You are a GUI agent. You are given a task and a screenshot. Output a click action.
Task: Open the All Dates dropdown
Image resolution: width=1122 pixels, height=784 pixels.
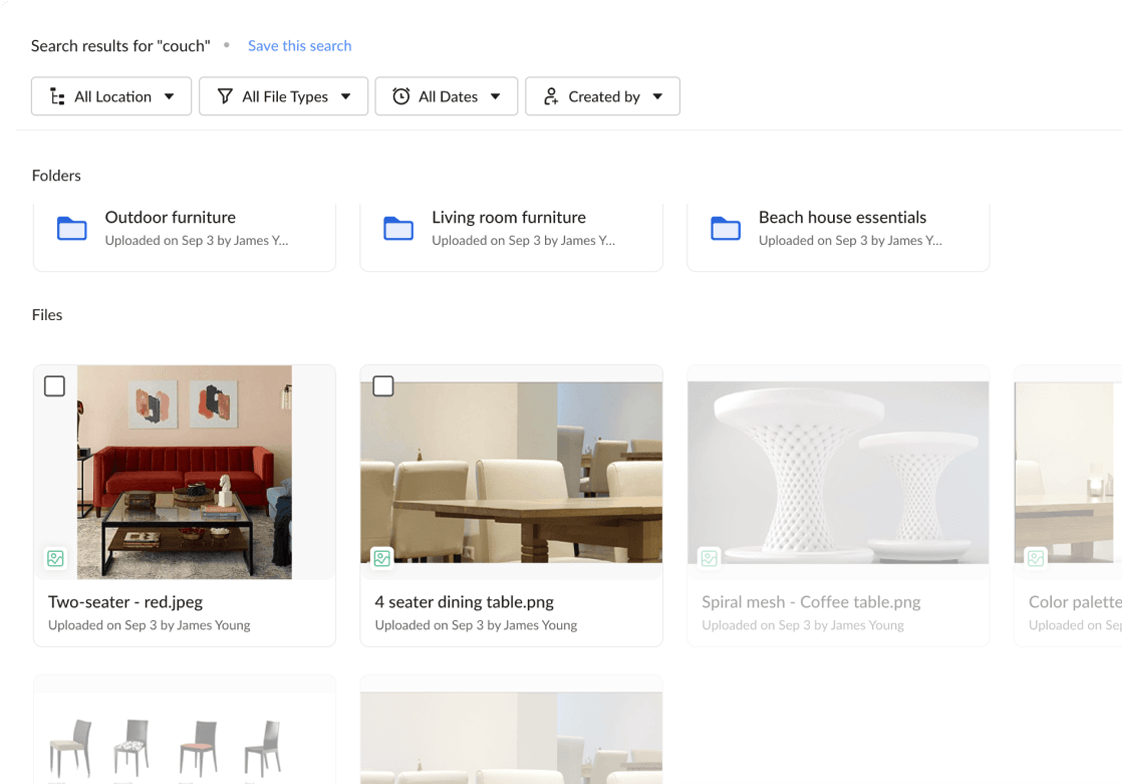tap(496, 96)
